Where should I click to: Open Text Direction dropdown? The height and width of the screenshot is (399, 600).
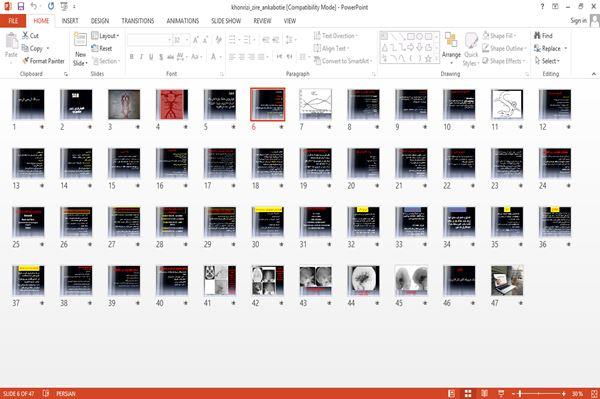[336, 36]
